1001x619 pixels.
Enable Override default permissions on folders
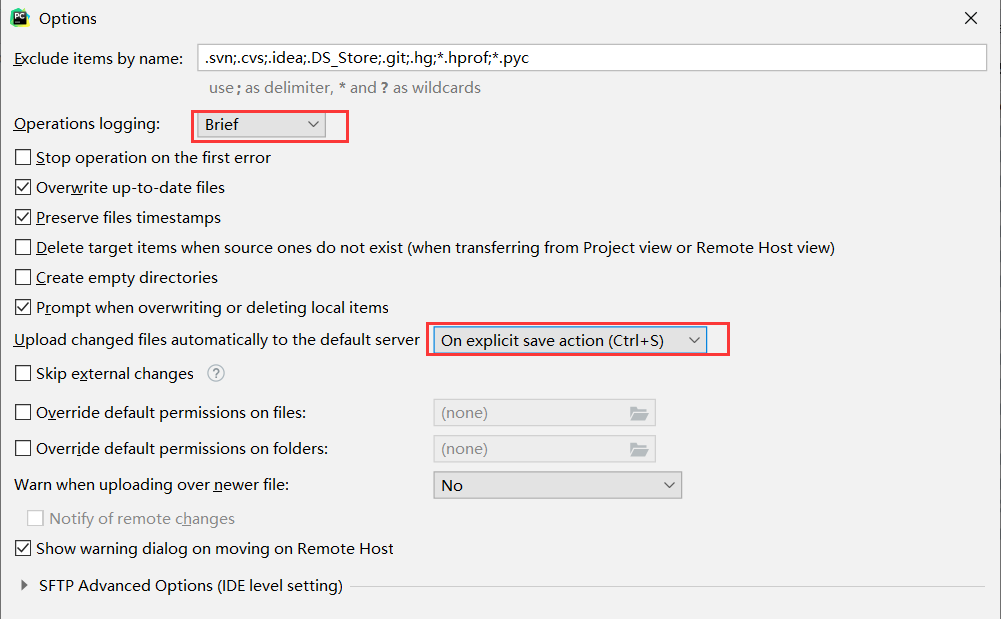click(x=24, y=449)
